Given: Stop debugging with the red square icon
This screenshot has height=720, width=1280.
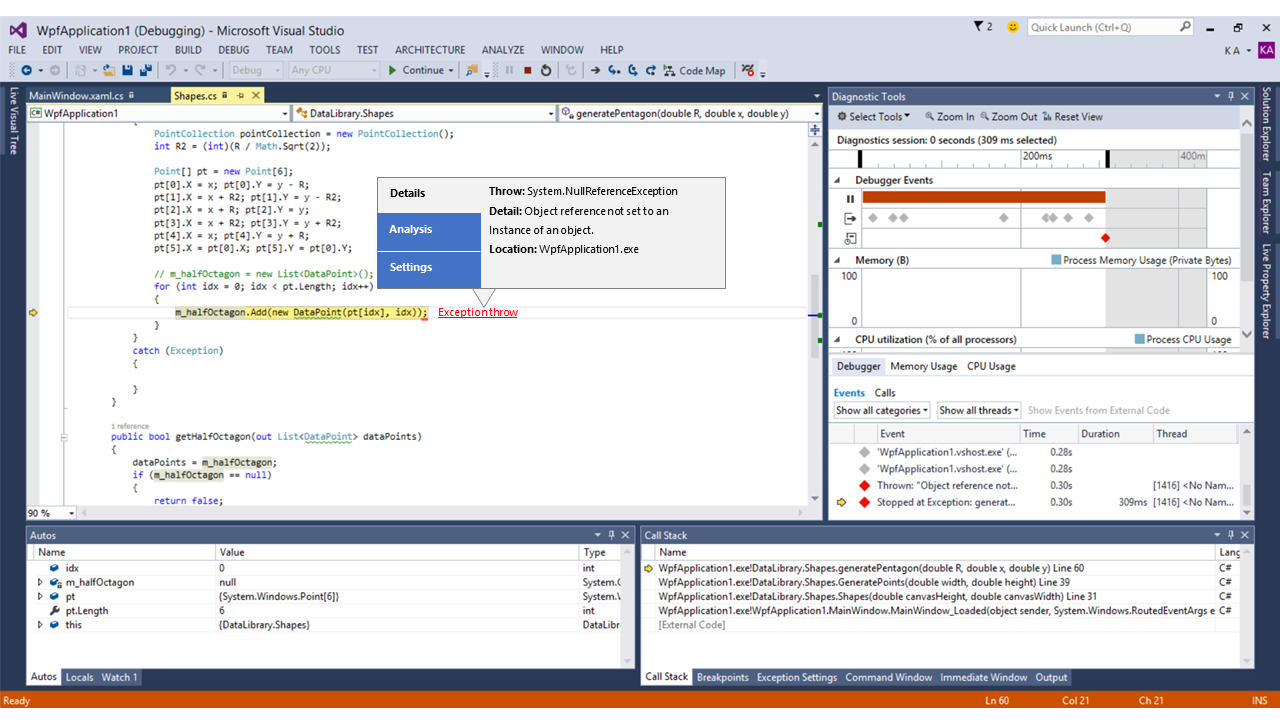Looking at the screenshot, I should [x=527, y=70].
